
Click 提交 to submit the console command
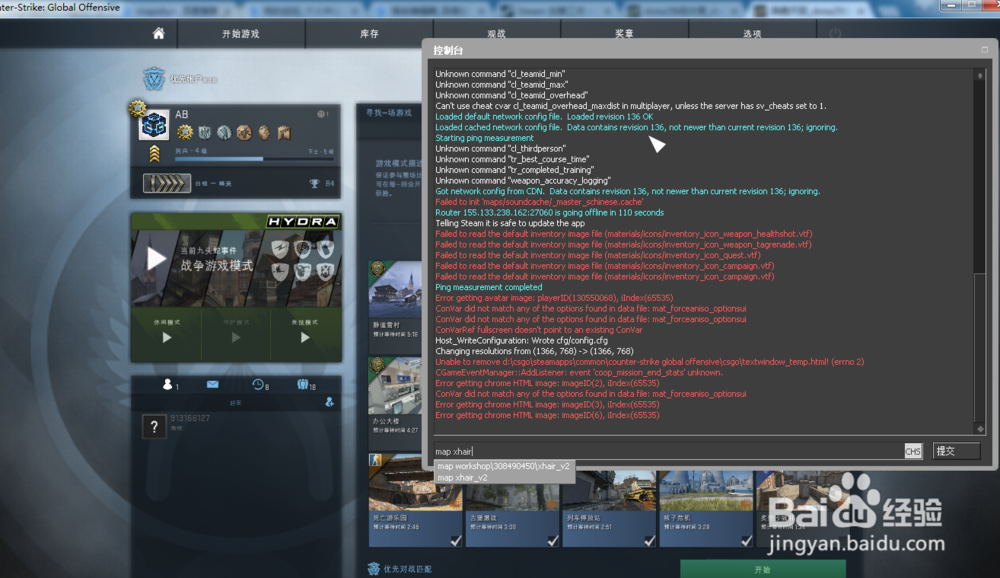(x=956, y=451)
